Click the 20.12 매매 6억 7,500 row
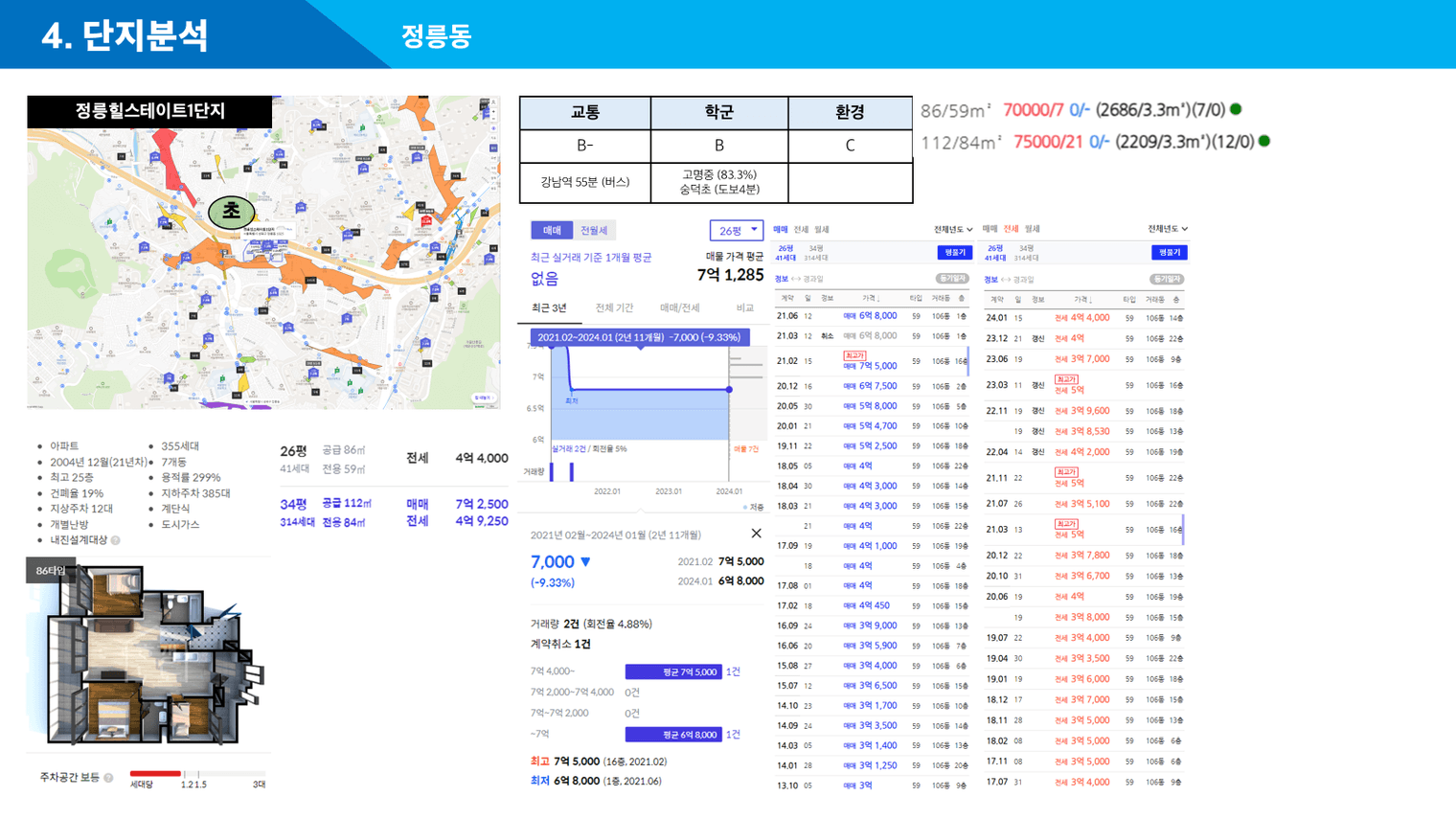The width and height of the screenshot is (1456, 819). coord(872,386)
